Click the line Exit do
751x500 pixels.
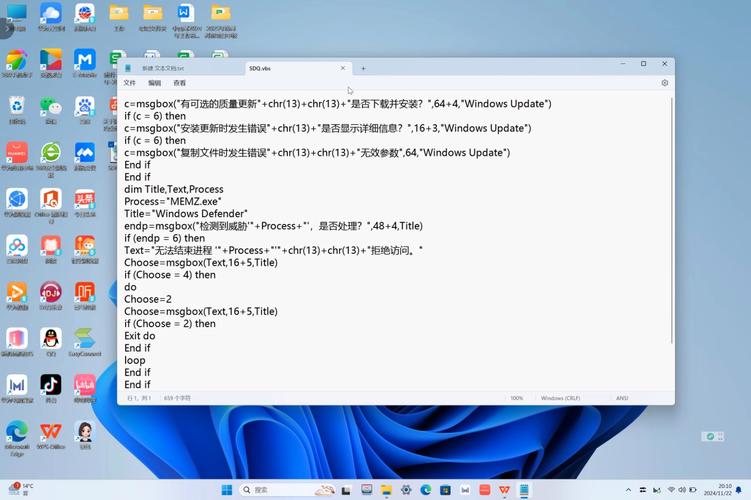tap(139, 336)
